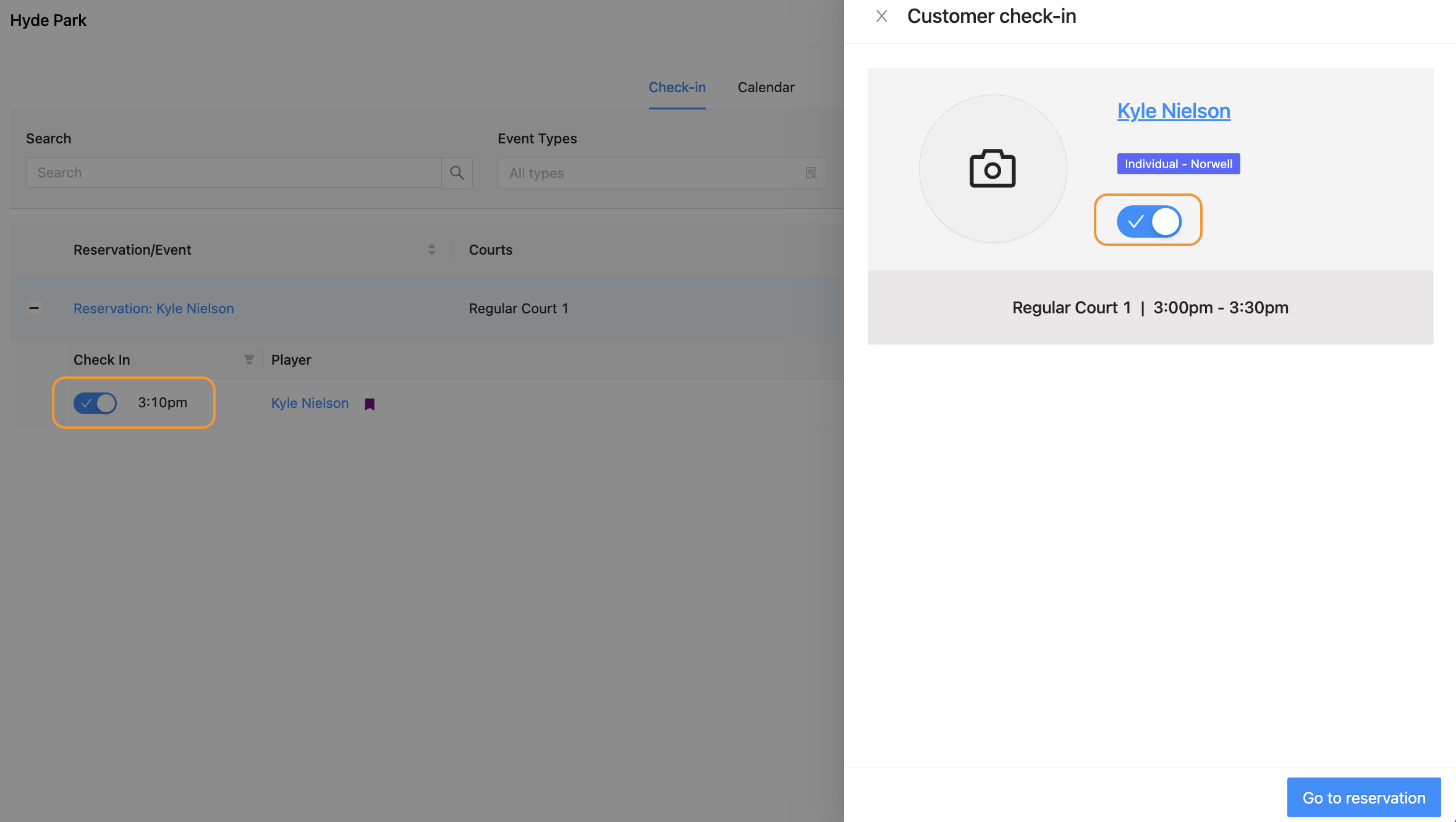The height and width of the screenshot is (822, 1456).
Task: Open the Reservation: Kyle Nielson link
Action: tap(153, 308)
